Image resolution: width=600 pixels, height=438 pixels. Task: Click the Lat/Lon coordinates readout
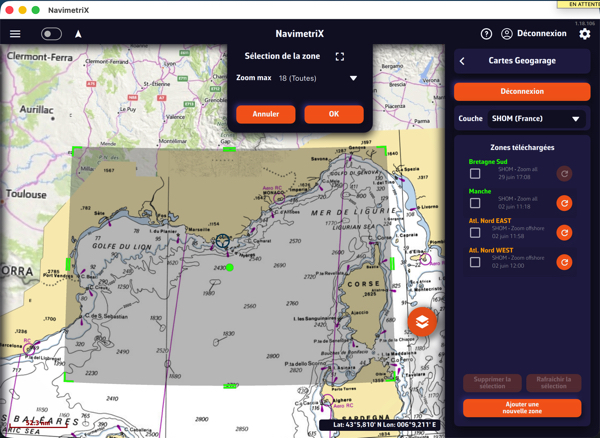pos(380,425)
